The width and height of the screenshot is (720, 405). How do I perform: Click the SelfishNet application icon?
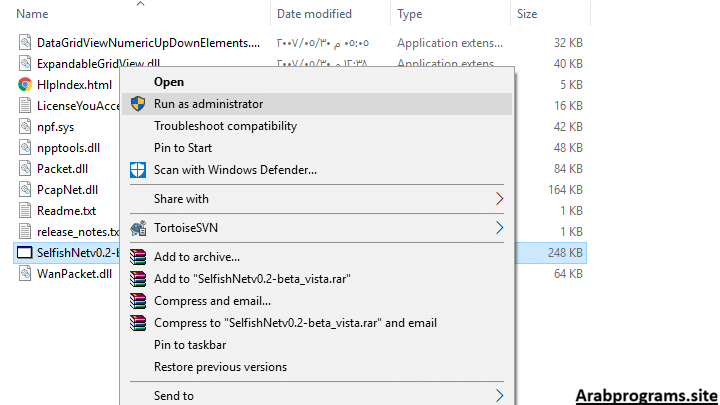[25, 253]
